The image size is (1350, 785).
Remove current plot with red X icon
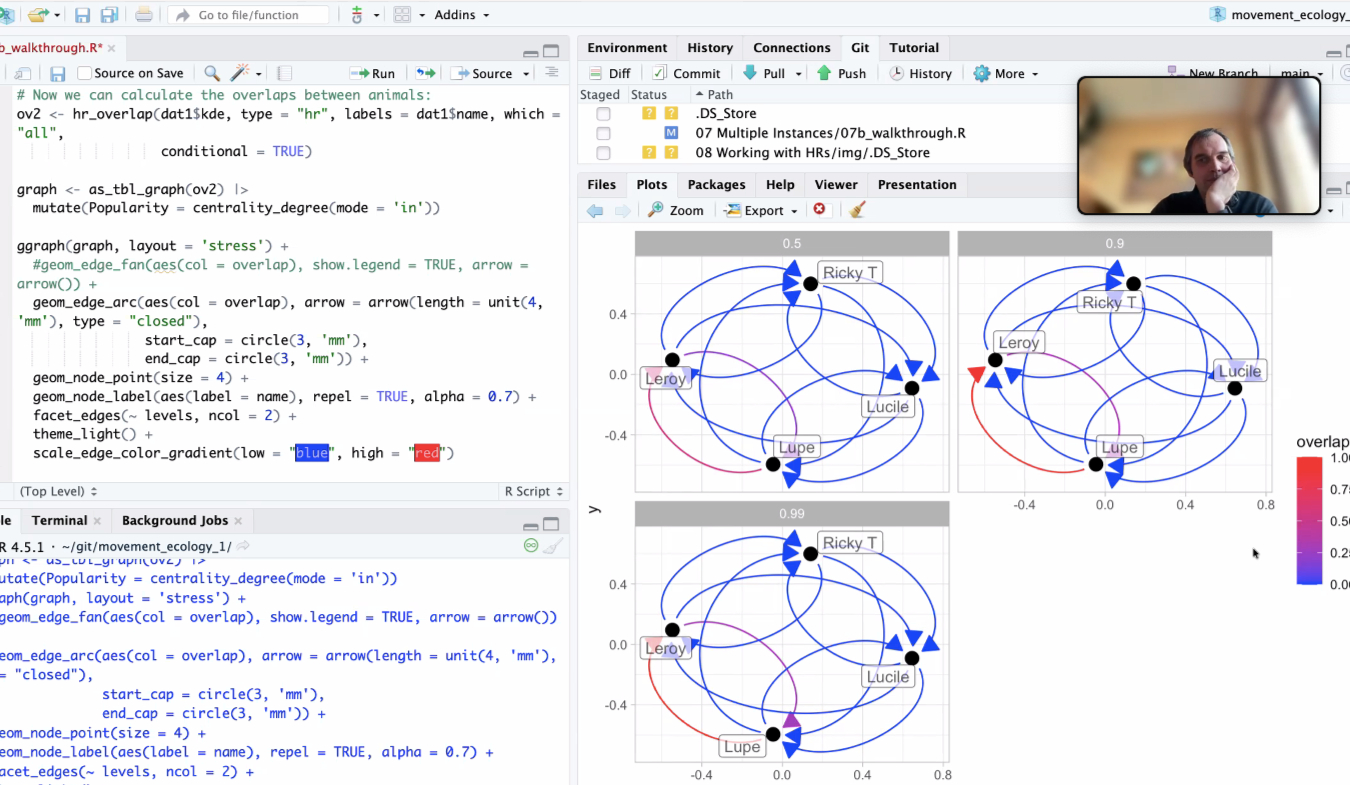click(820, 210)
